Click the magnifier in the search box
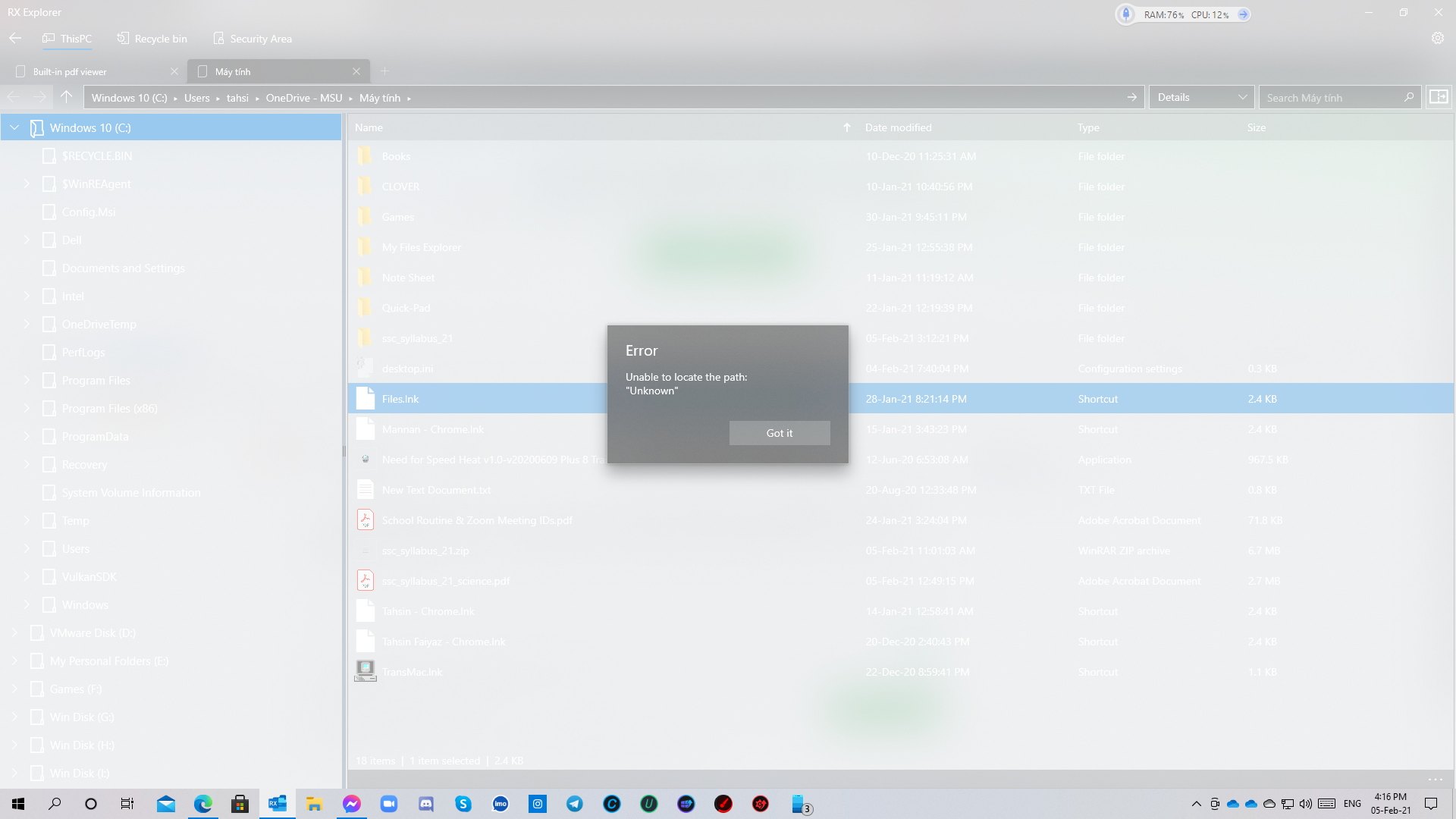The image size is (1456, 819). (1408, 97)
